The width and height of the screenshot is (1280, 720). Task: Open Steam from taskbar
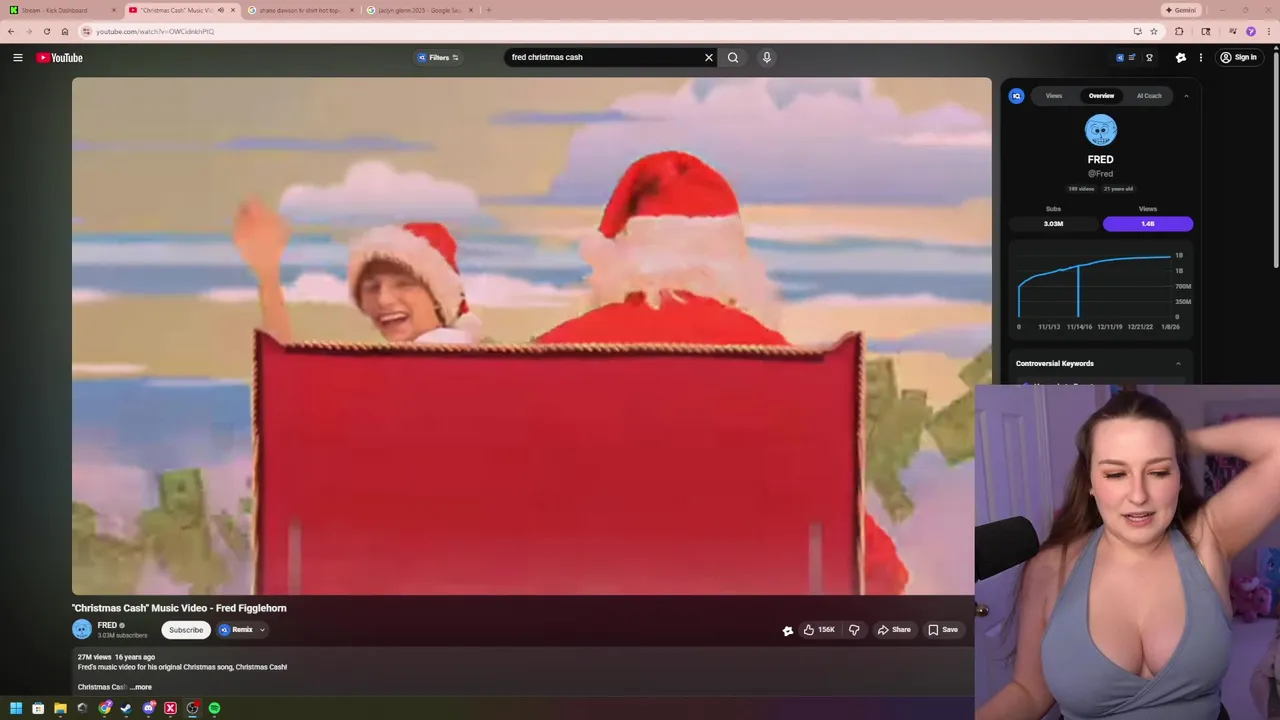click(126, 708)
